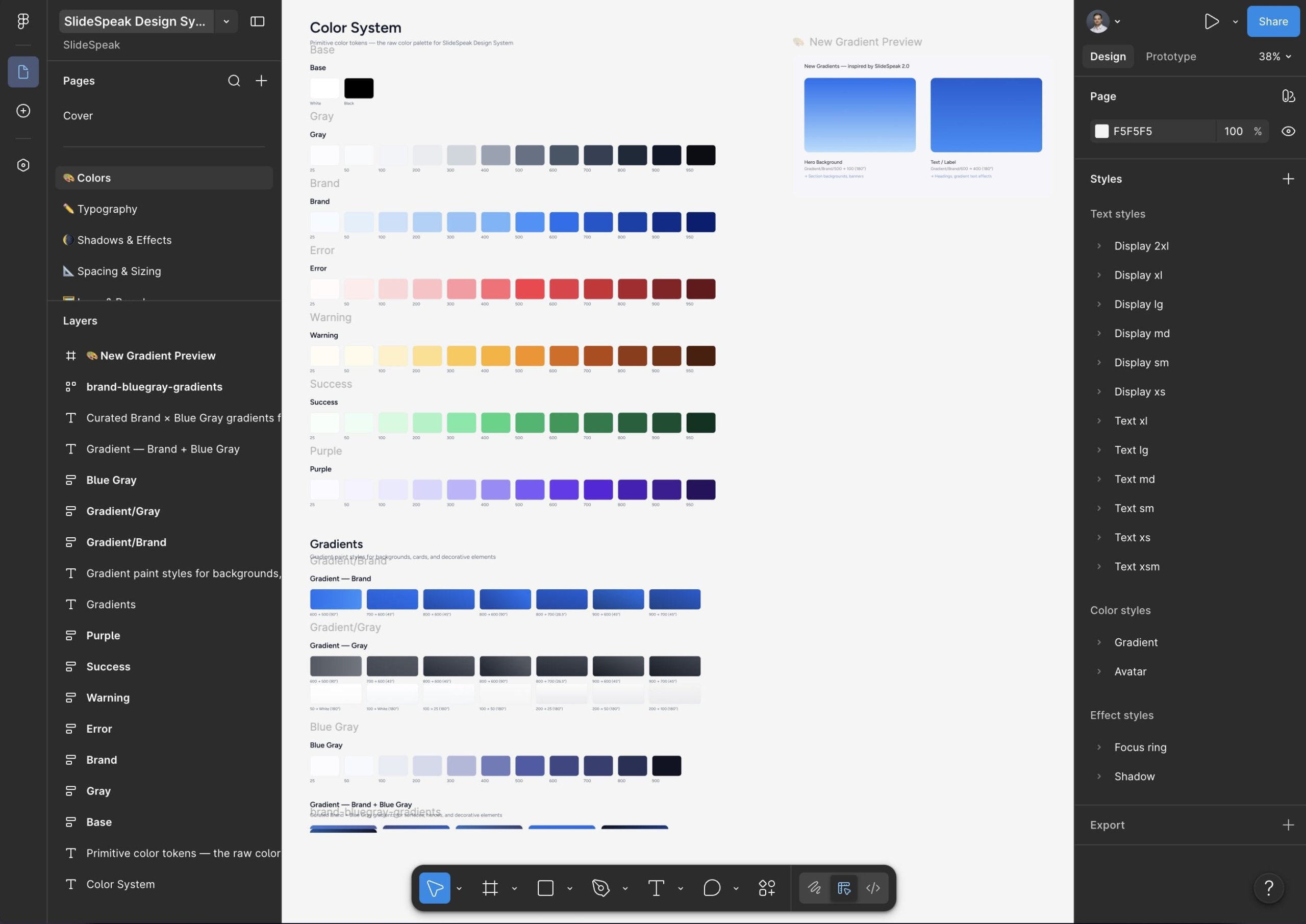
Task: Open the Pen tool options dropdown arrow
Action: coord(625,888)
